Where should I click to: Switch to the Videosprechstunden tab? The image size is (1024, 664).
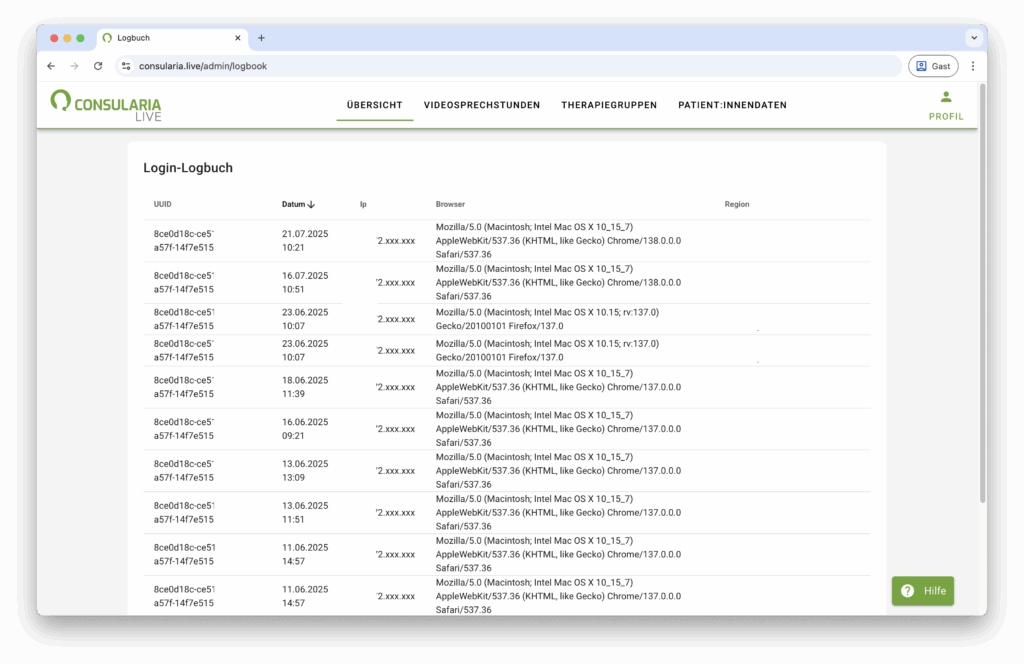tap(481, 105)
